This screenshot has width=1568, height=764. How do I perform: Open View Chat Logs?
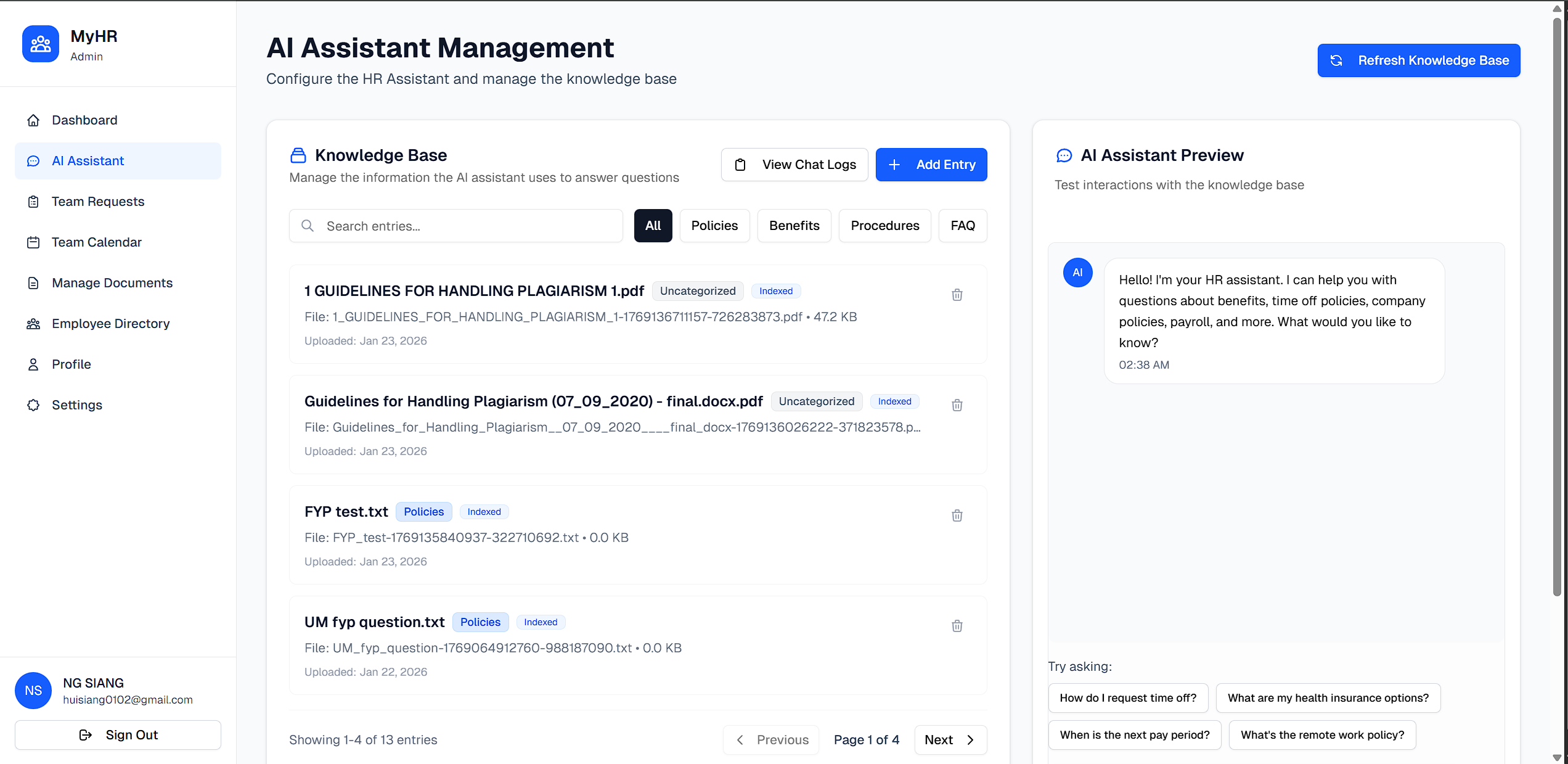coord(794,165)
